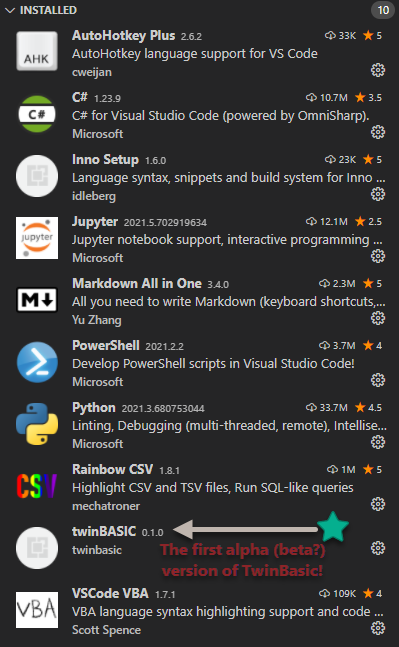The height and width of the screenshot is (647, 399).
Task: Open manage gear for Rainbow CSV
Action: (x=378, y=504)
